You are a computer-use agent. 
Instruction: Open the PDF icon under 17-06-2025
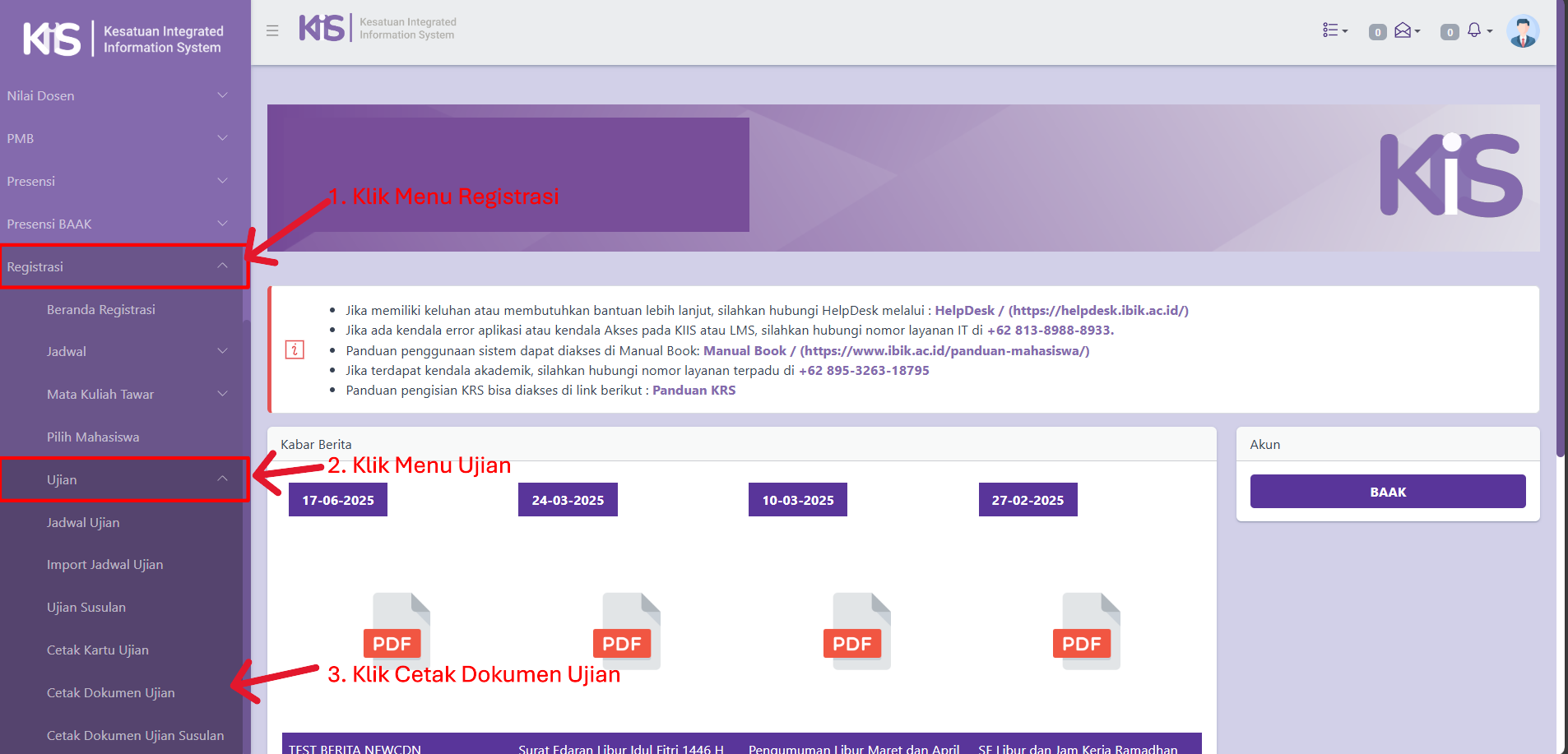(x=395, y=631)
